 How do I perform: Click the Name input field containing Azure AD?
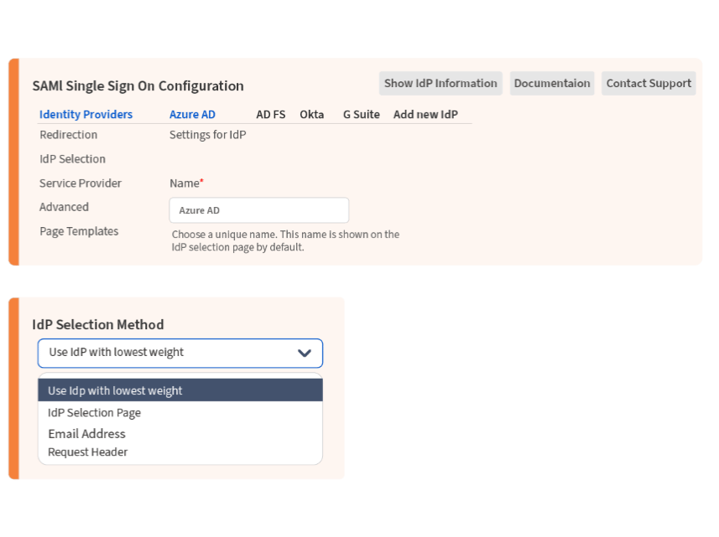tap(259, 210)
